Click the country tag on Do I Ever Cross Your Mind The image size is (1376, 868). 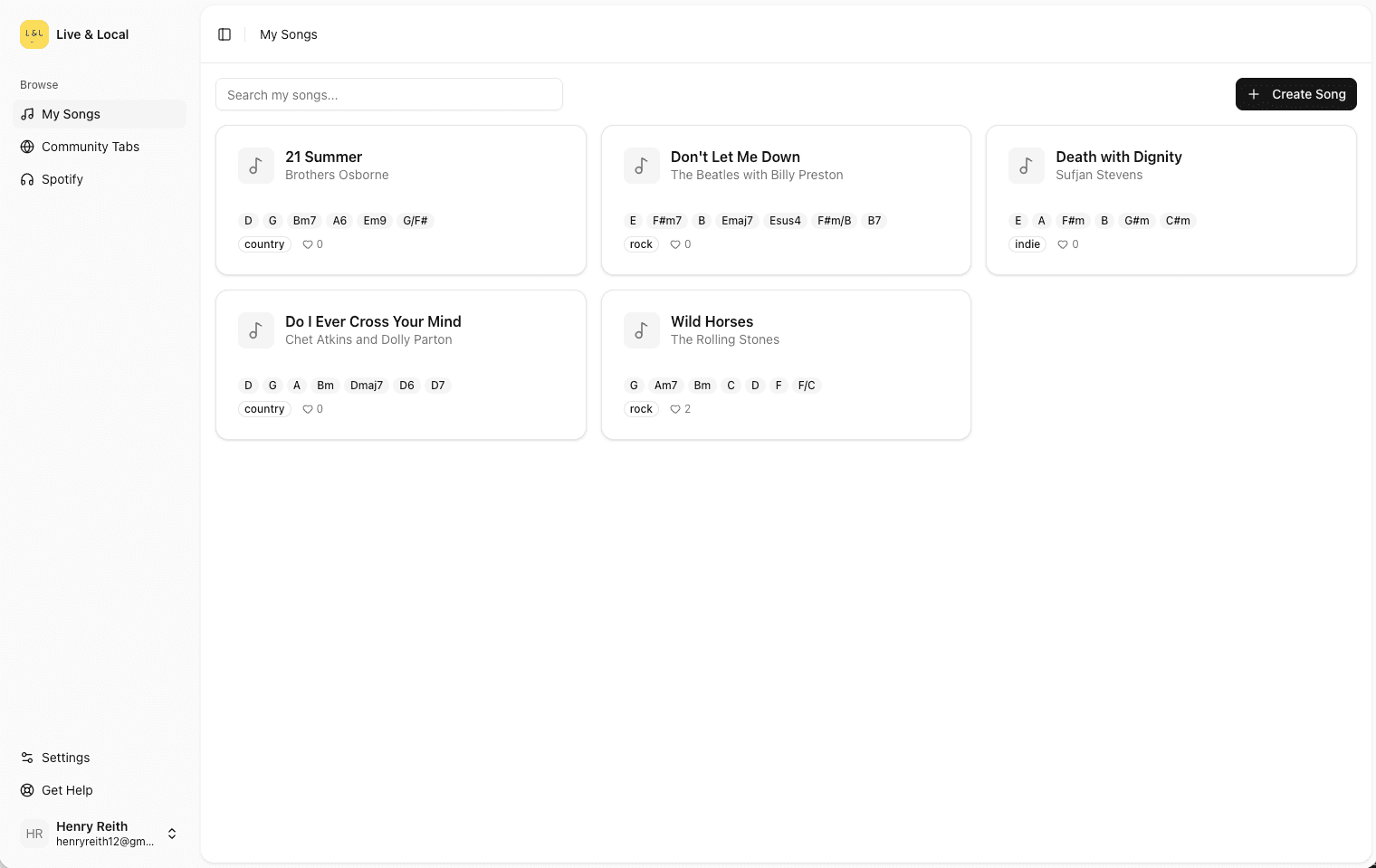(263, 409)
